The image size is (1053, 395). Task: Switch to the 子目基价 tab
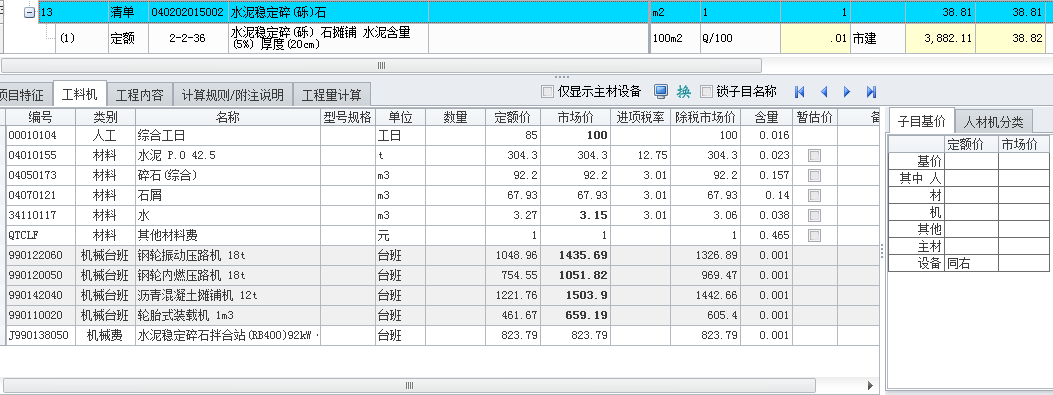(x=921, y=122)
